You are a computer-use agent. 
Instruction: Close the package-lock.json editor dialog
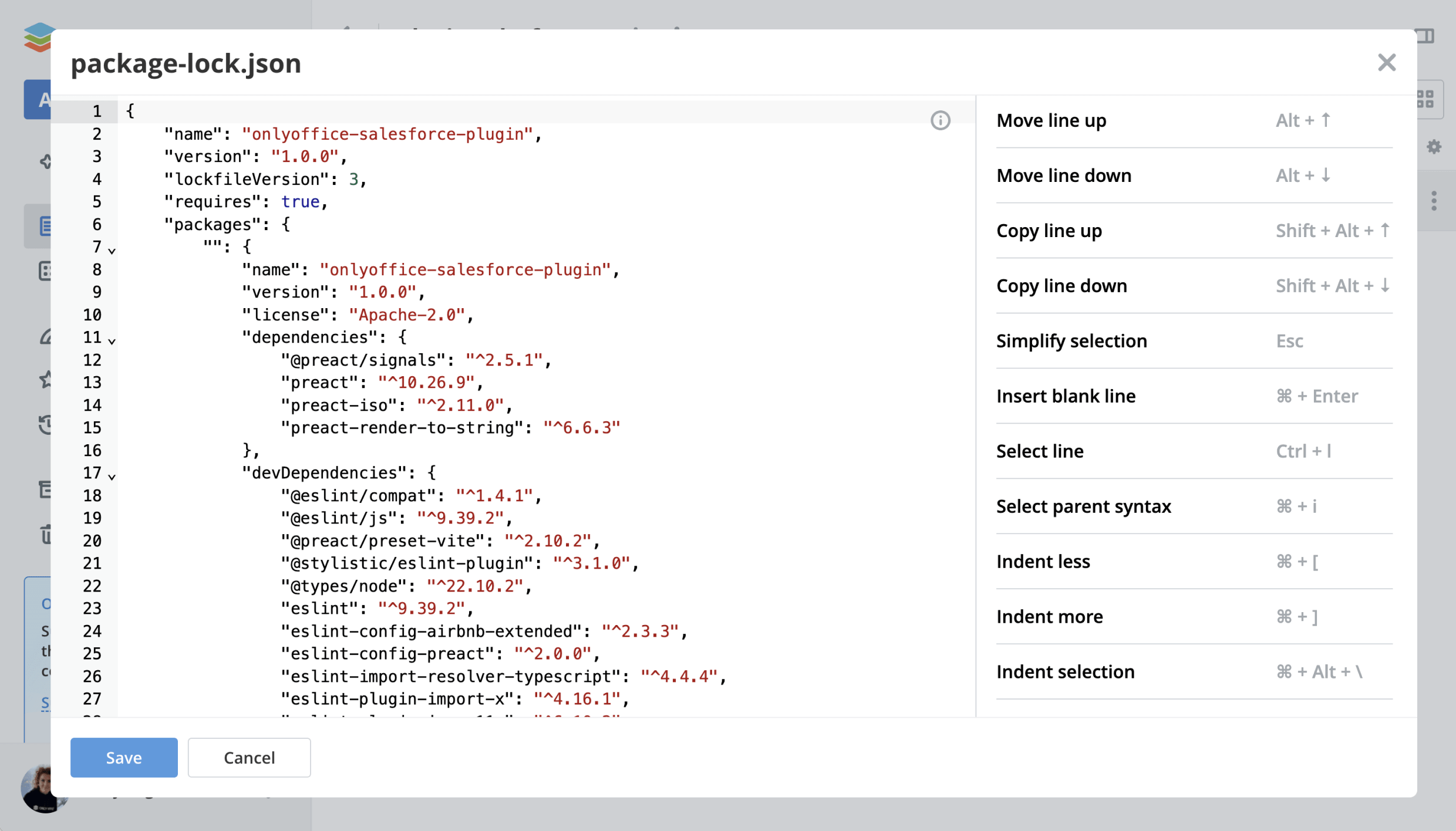pyautogui.click(x=1386, y=63)
